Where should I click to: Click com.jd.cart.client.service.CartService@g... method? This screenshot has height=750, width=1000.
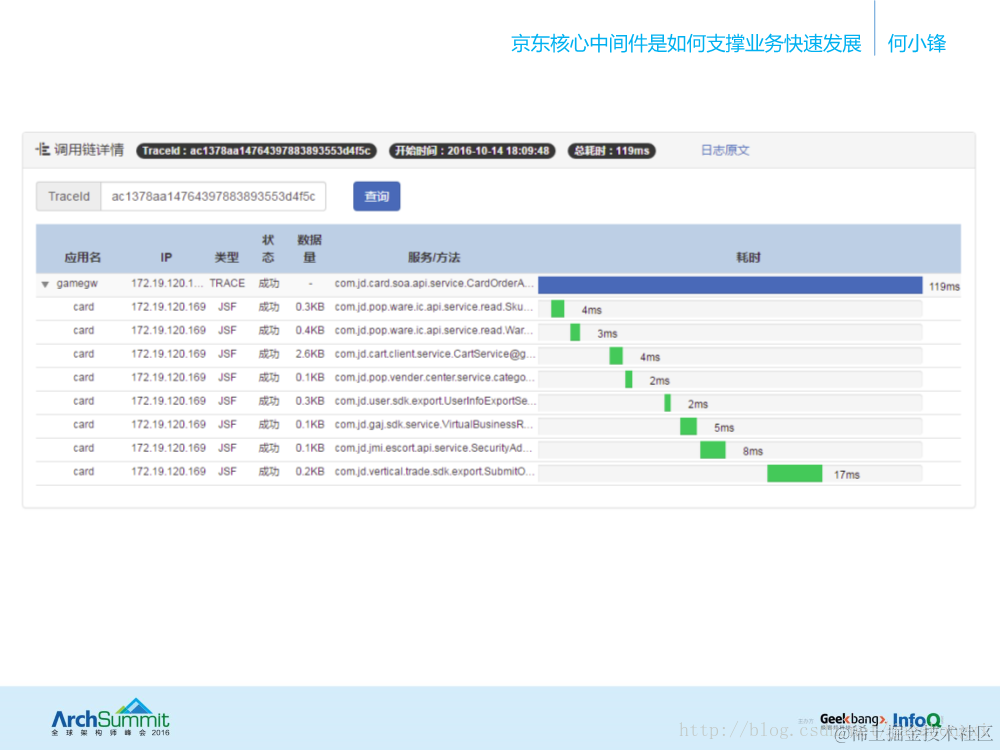click(434, 355)
